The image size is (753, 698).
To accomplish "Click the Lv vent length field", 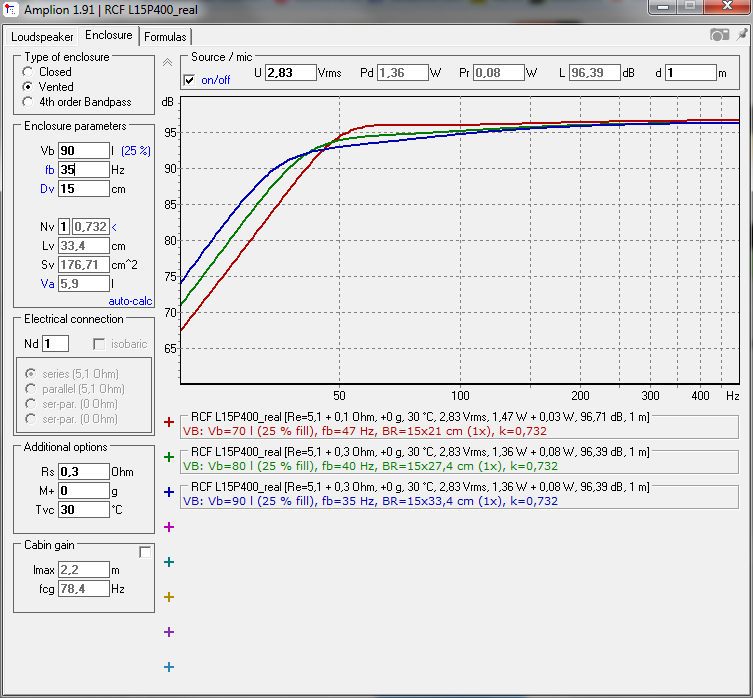I will coord(84,245).
